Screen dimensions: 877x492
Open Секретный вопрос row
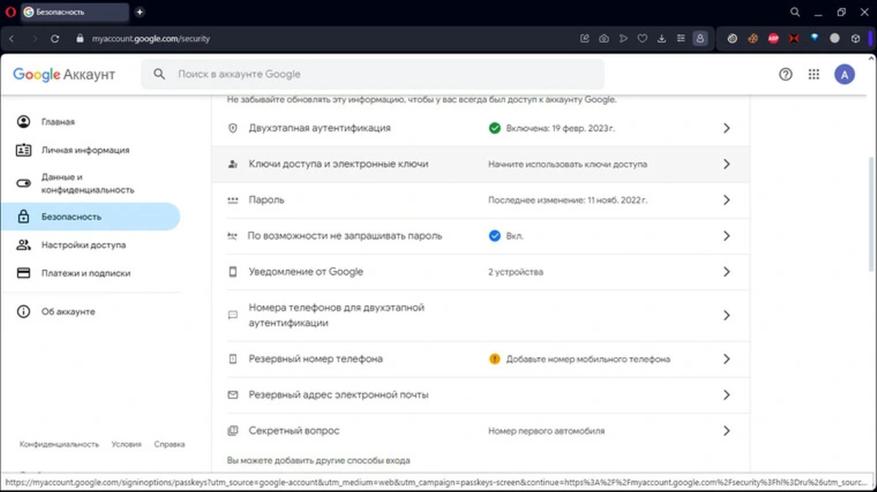(480, 430)
